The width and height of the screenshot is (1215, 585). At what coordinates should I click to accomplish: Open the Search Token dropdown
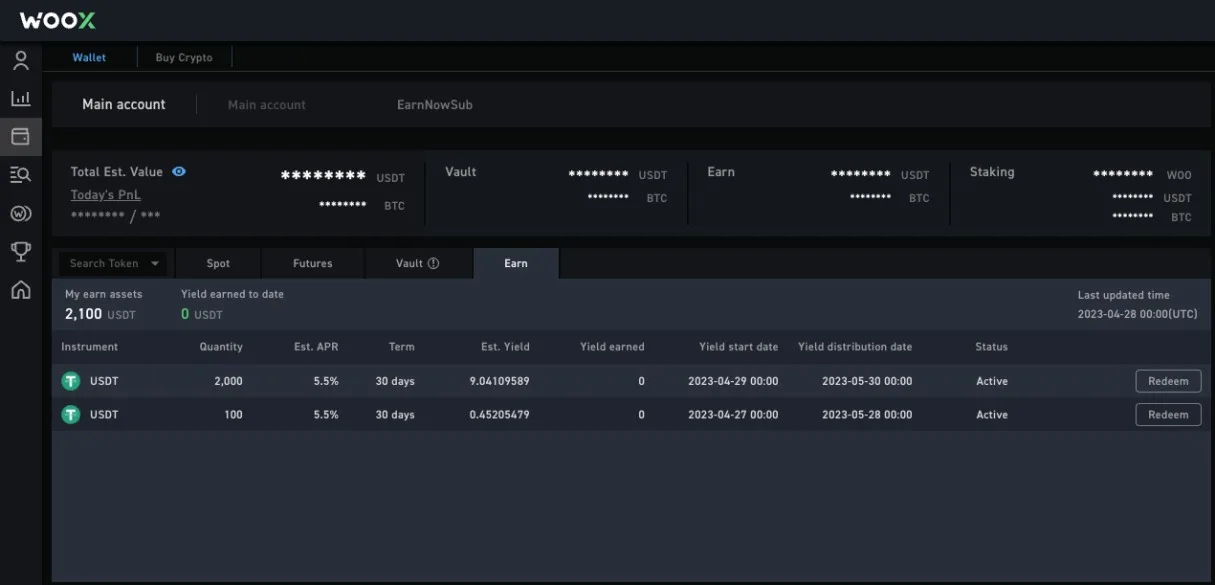114,264
